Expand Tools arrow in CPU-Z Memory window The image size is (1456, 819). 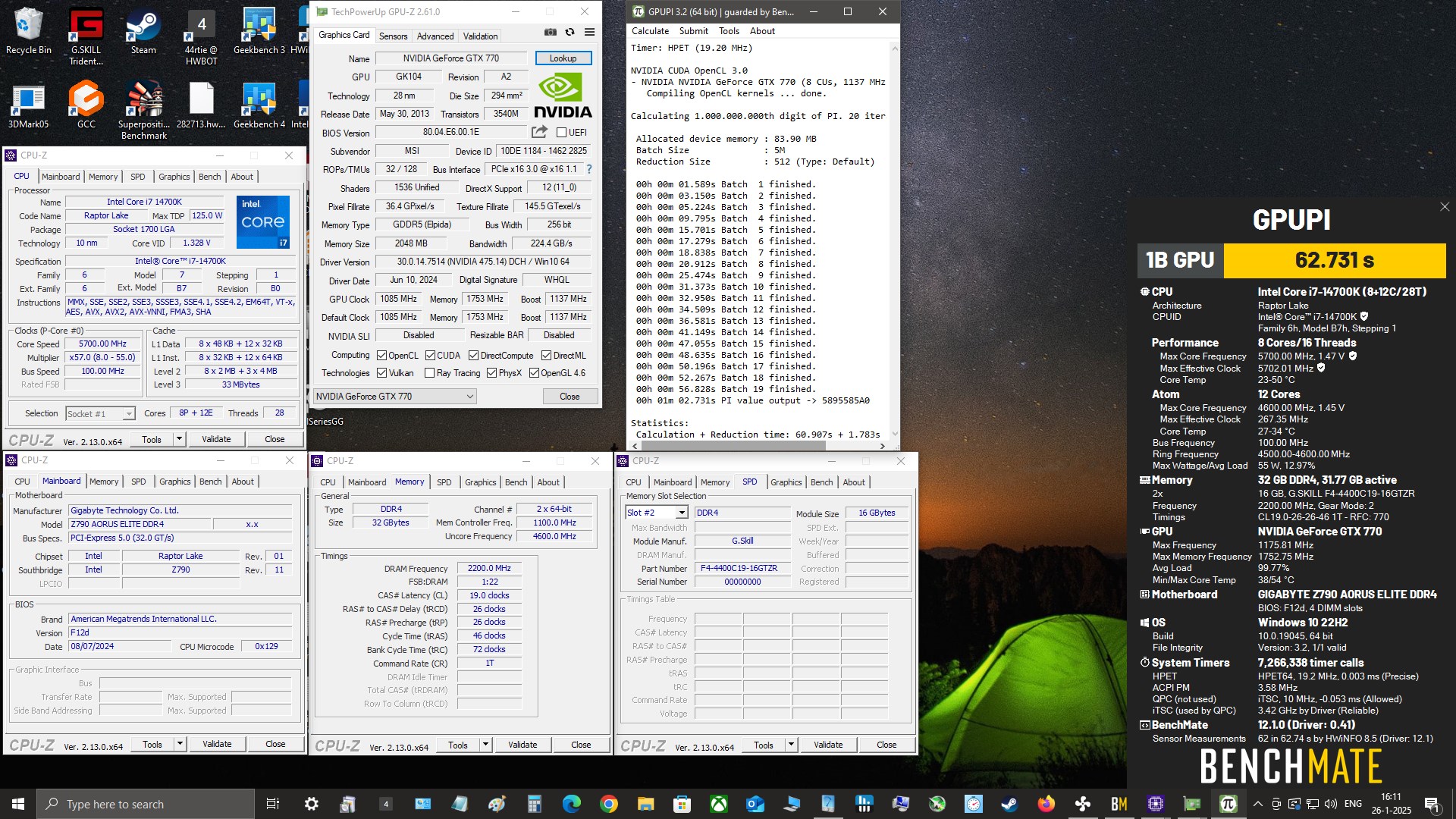point(486,745)
